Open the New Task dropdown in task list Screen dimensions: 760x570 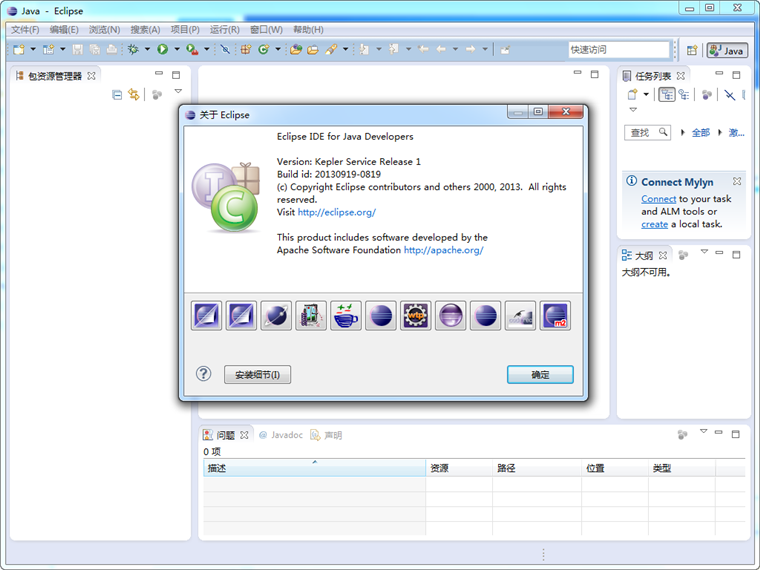[646, 94]
